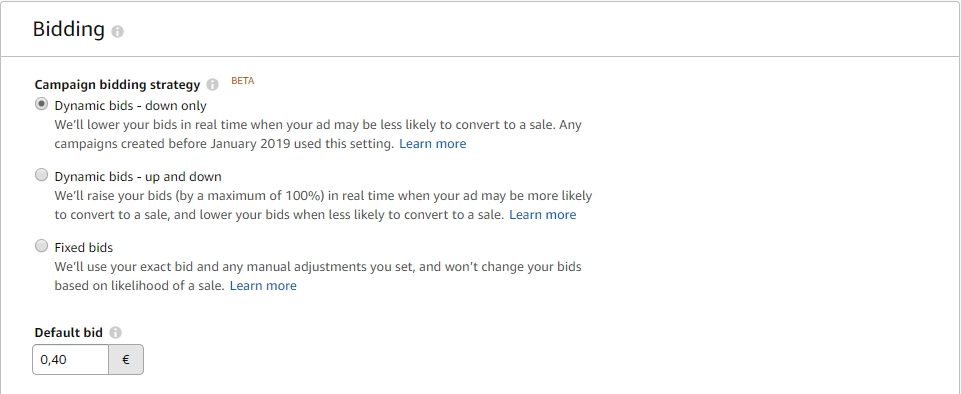
Task: Click the BETA badge label
Action: click(243, 81)
